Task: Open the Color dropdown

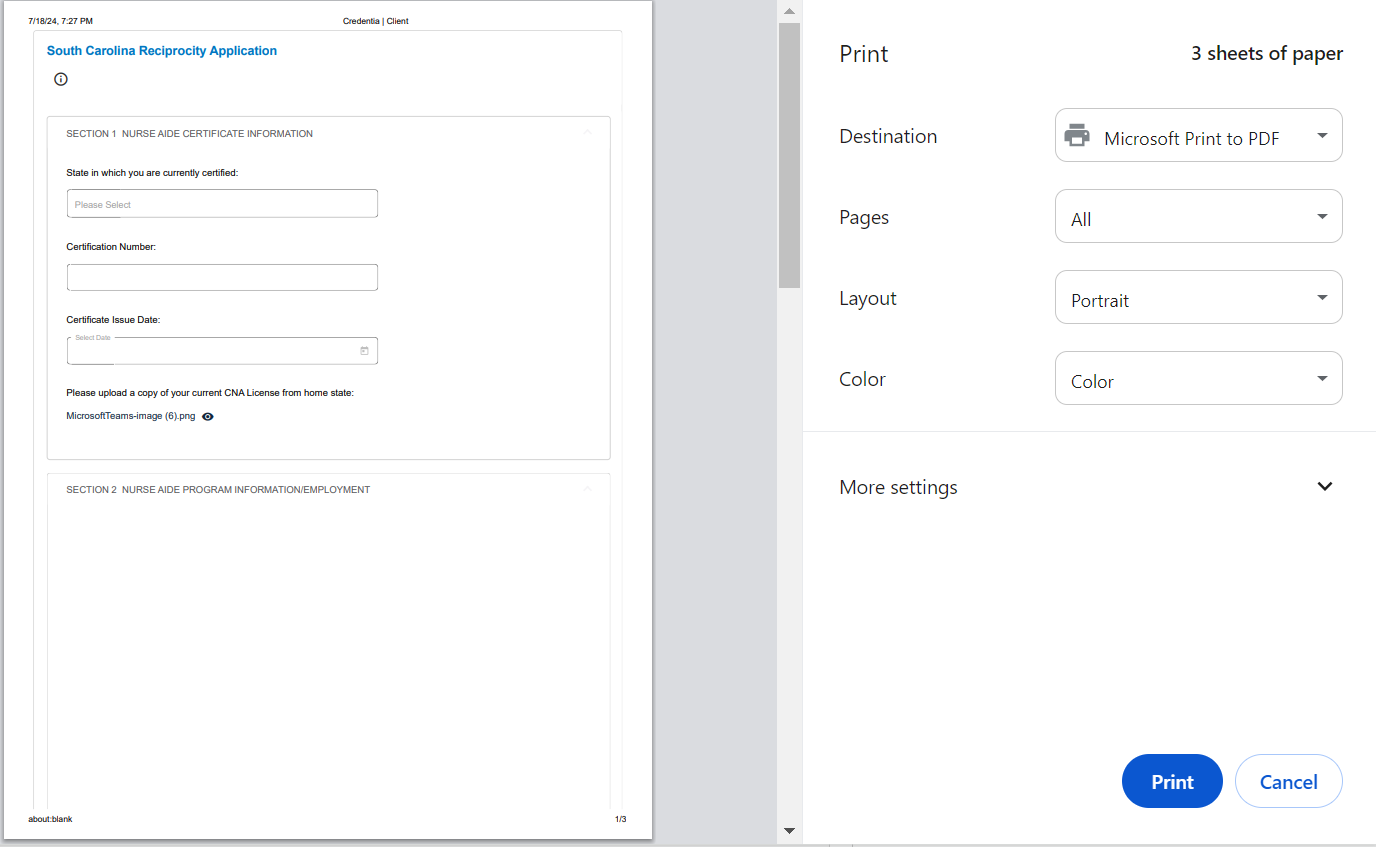Action: pyautogui.click(x=1198, y=379)
